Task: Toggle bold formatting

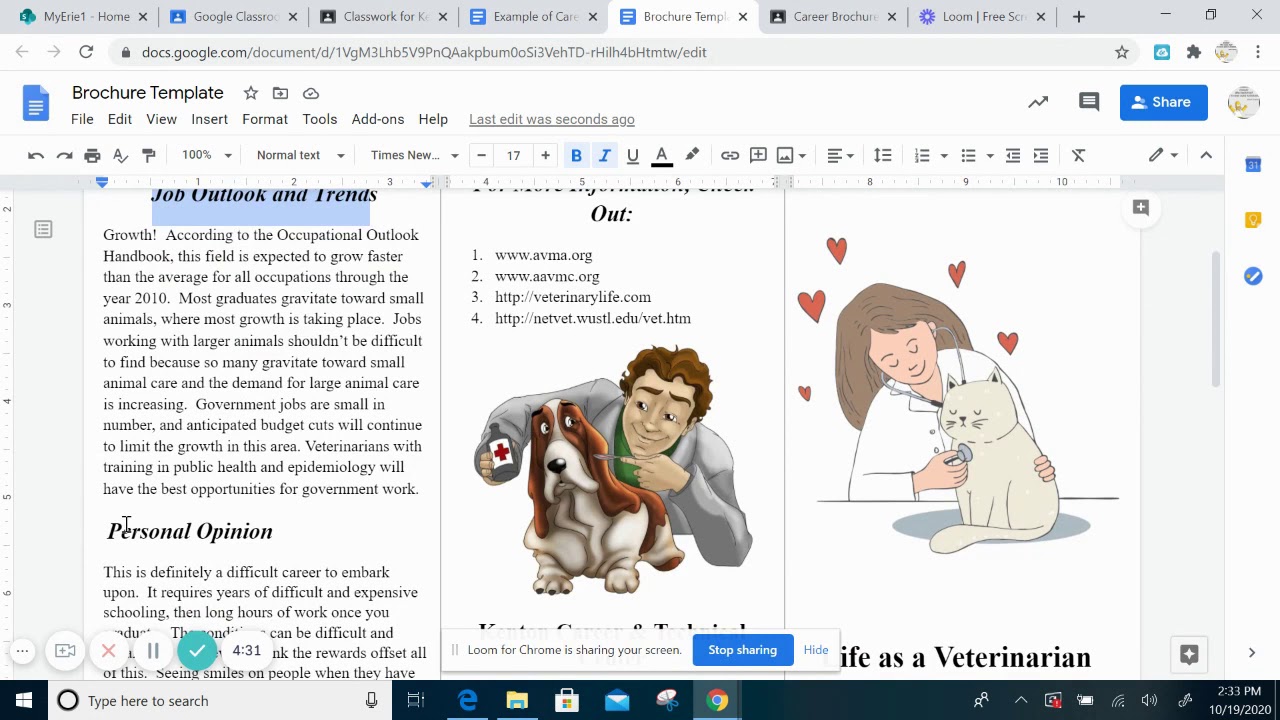Action: 576,155
